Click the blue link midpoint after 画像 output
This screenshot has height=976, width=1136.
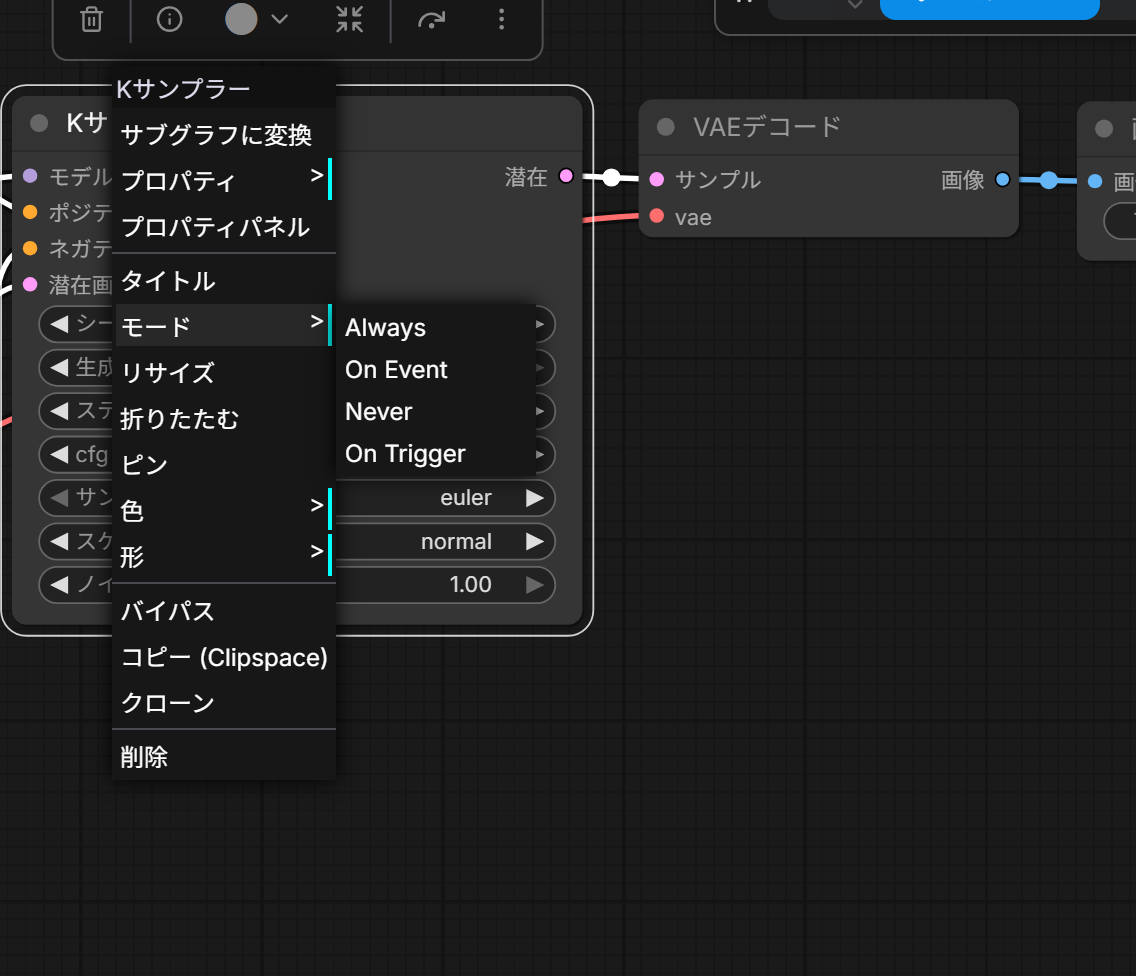[1048, 180]
